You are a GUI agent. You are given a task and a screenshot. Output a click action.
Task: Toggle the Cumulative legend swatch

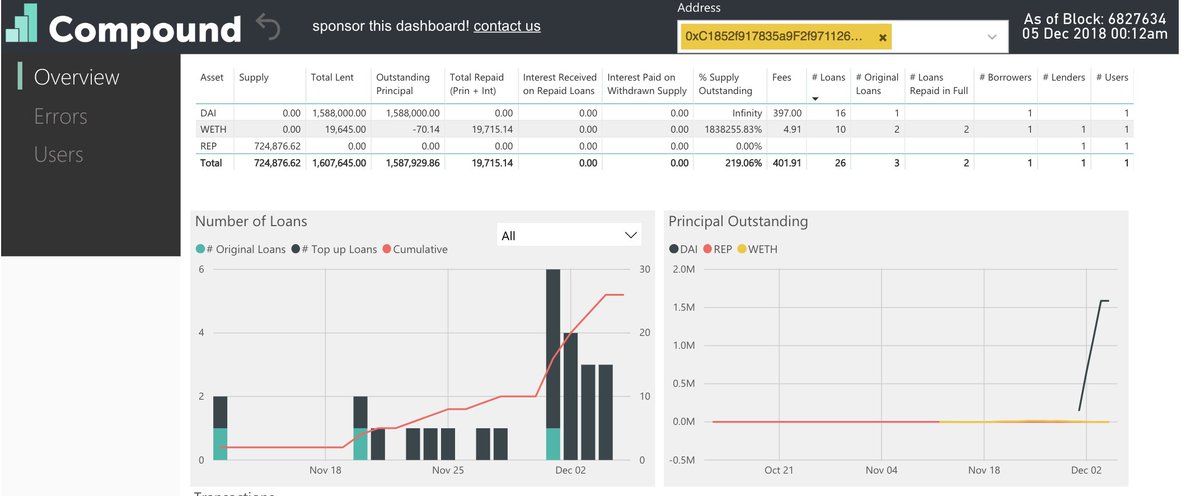coord(386,249)
